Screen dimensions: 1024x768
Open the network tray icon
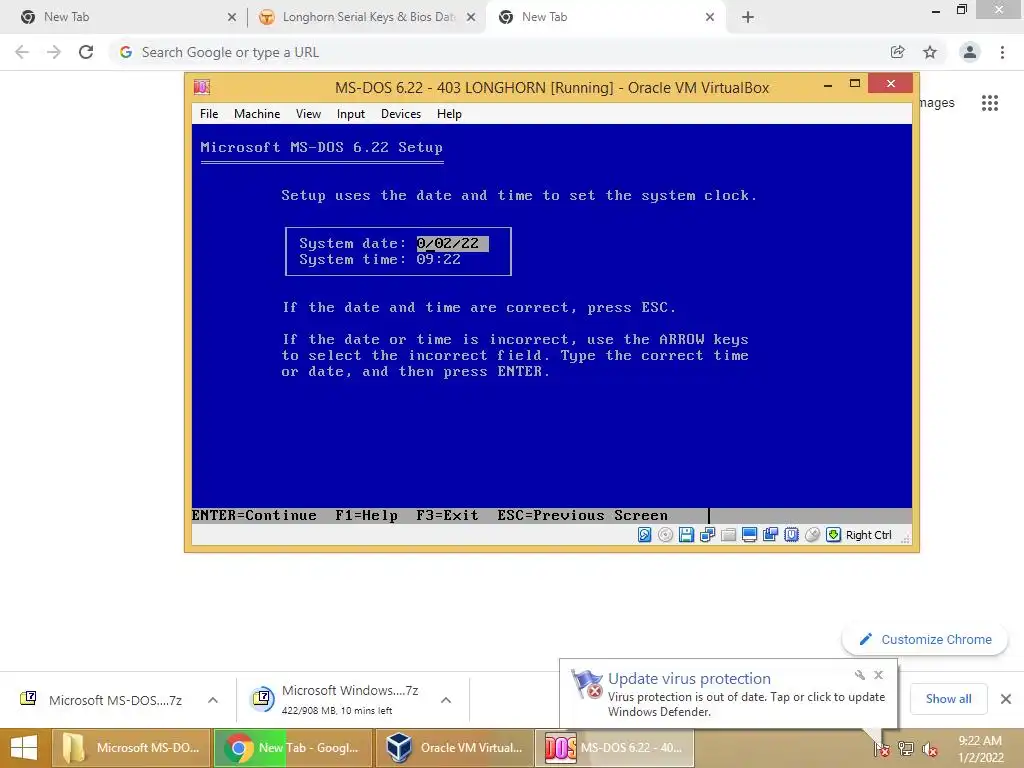click(x=906, y=749)
